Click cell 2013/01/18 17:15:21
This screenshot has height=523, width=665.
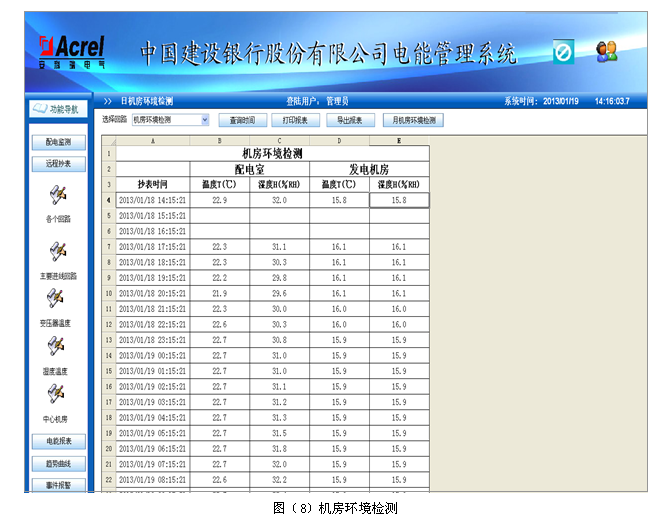coord(153,246)
